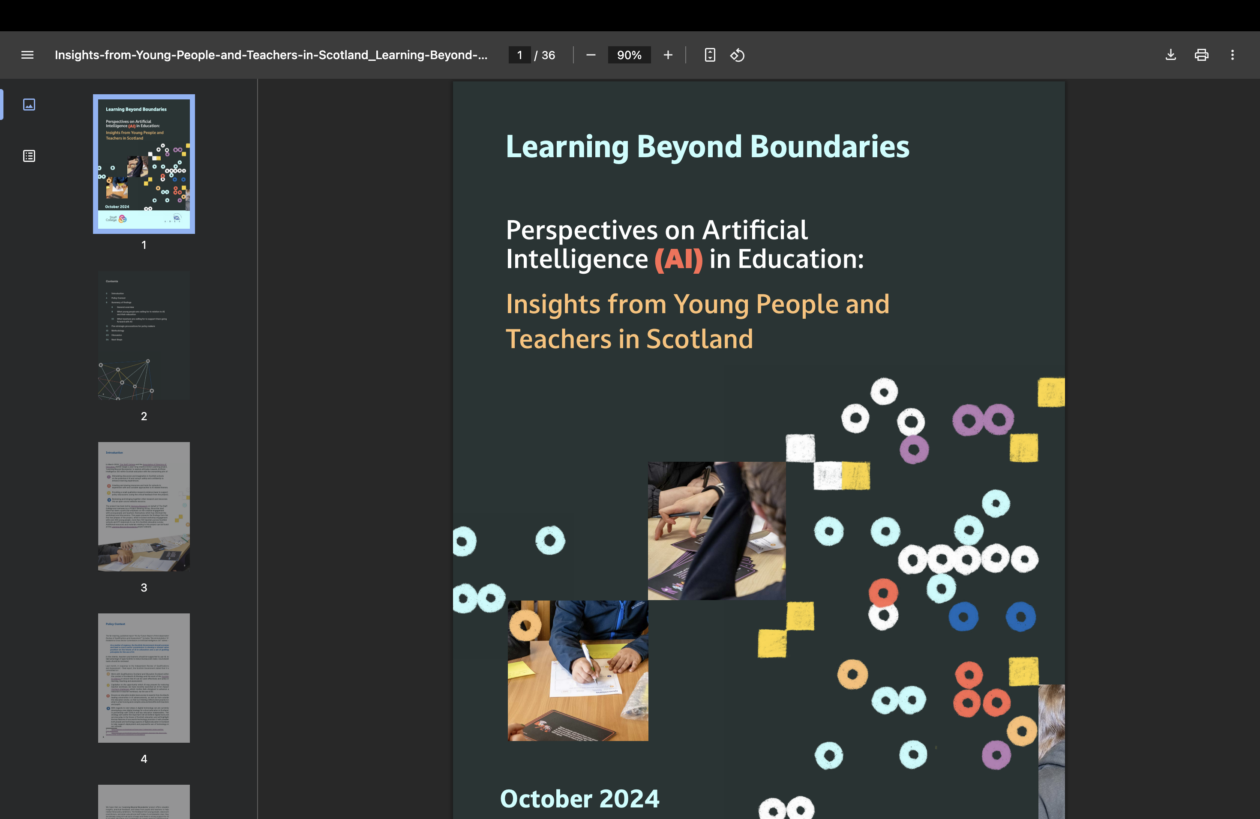Open the more actions three-dot menu
The width and height of the screenshot is (1260, 819).
coord(1232,55)
